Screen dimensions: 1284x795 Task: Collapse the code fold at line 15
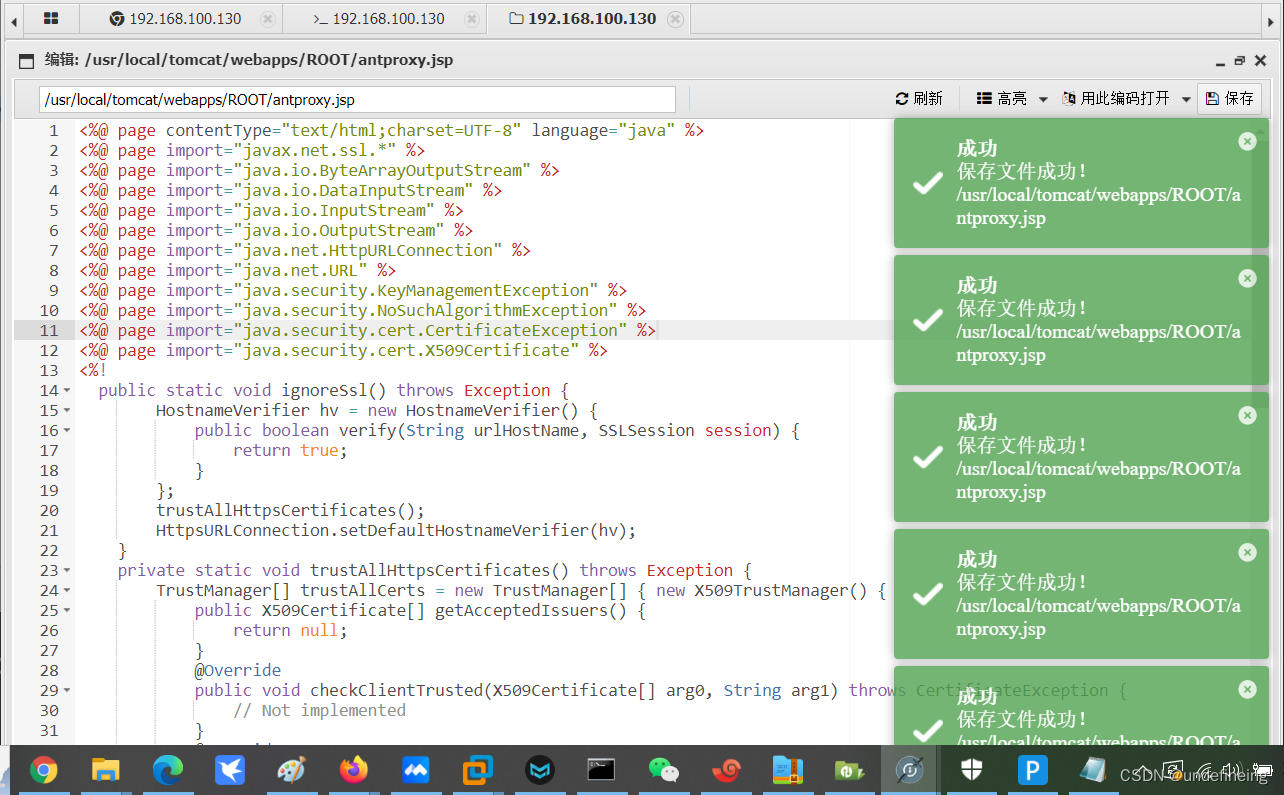pos(67,410)
